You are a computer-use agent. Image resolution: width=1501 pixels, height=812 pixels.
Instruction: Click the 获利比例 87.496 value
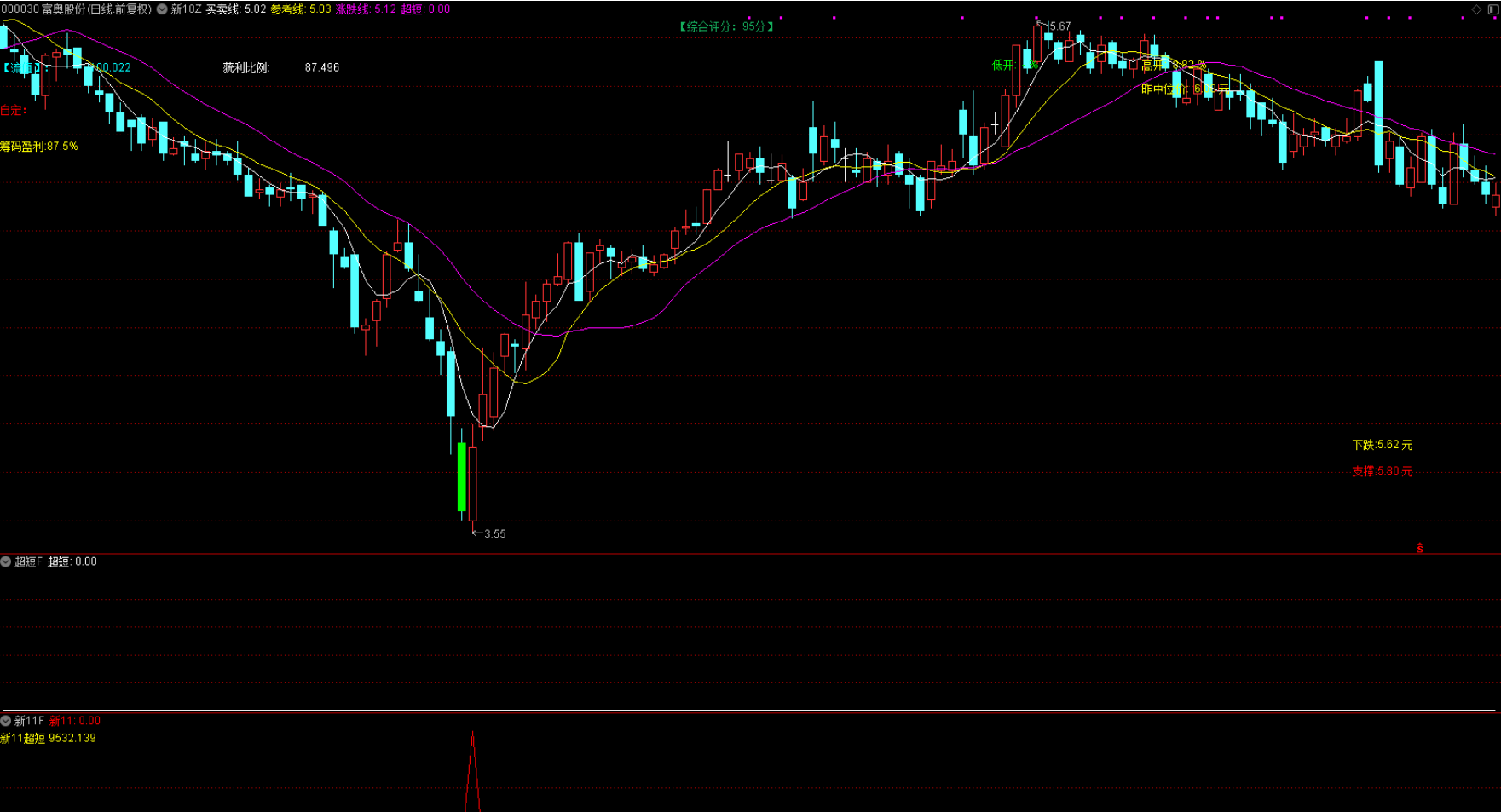[321, 67]
